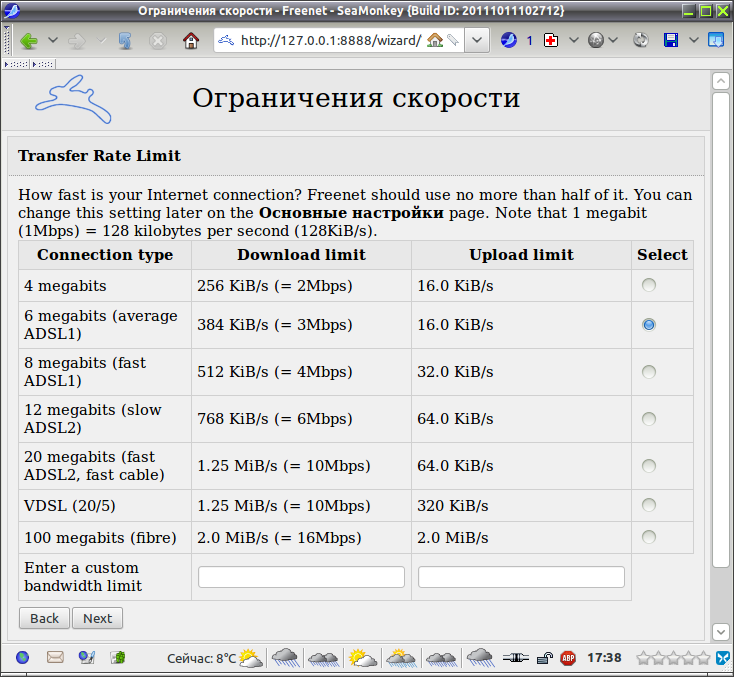This screenshot has height=677, width=734.
Task: Click the Freenet rabbit site icon in URL bar
Action: point(226,40)
